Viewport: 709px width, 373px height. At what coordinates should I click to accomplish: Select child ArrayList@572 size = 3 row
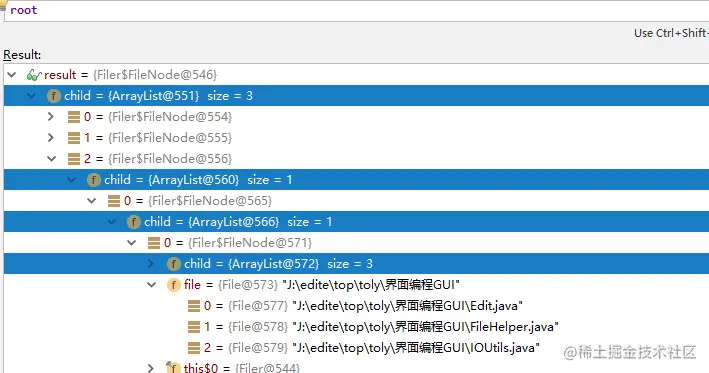[356, 264]
